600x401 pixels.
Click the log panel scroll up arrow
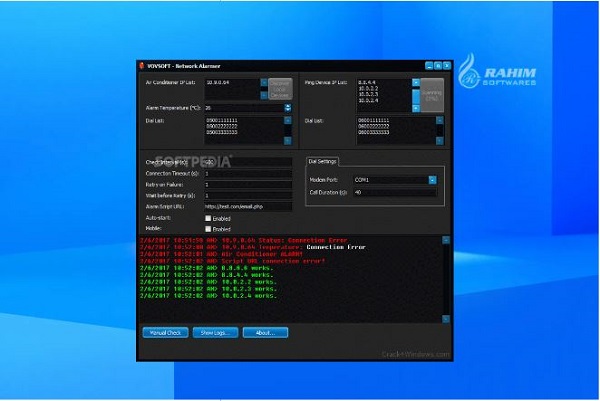coord(446,240)
